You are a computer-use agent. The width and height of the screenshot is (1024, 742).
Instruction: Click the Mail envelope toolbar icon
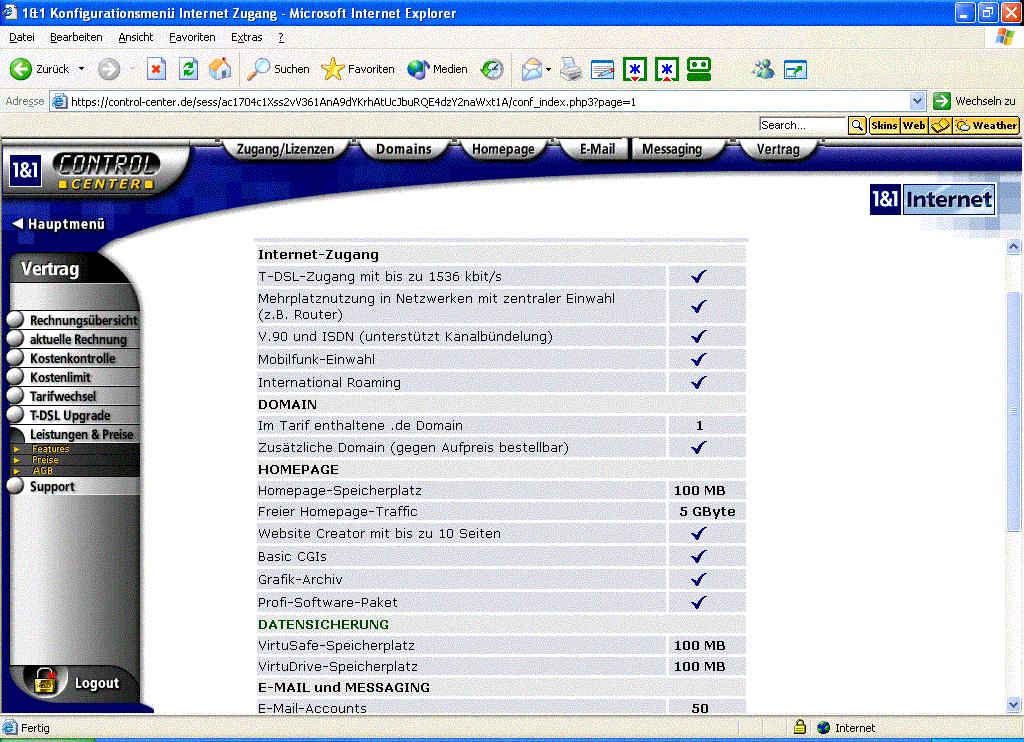coord(532,69)
